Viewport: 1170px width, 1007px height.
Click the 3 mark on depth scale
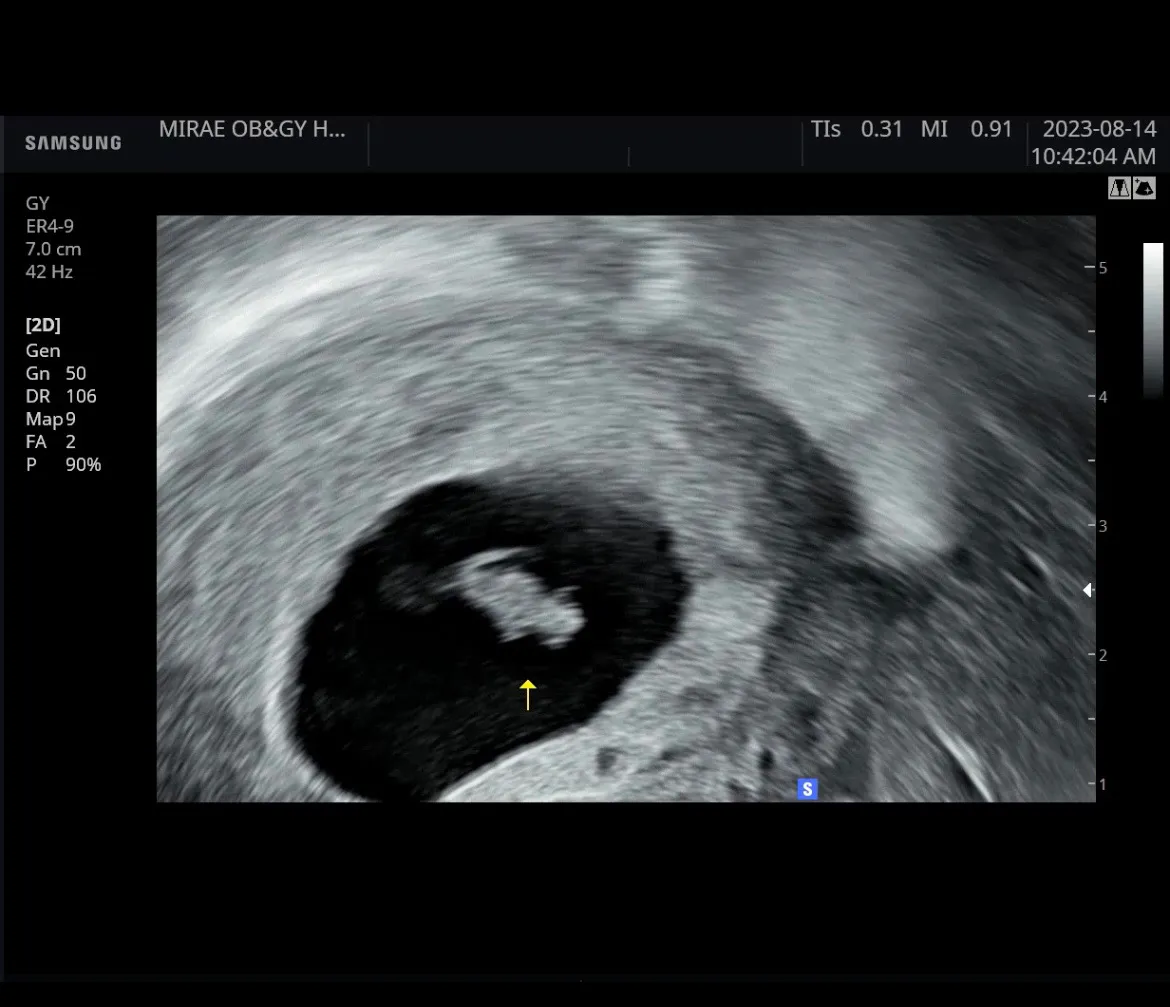(1102, 526)
